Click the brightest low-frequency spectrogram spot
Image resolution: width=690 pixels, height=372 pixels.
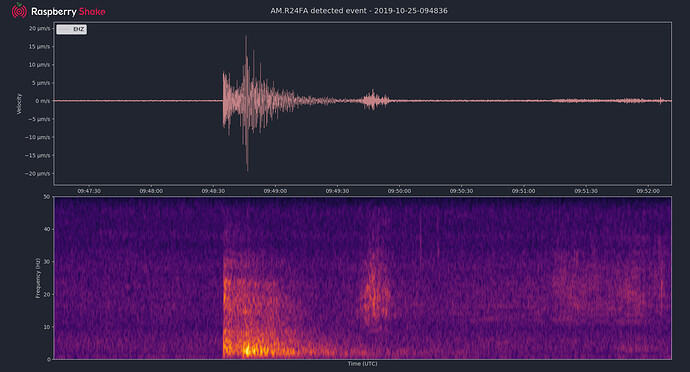247,351
